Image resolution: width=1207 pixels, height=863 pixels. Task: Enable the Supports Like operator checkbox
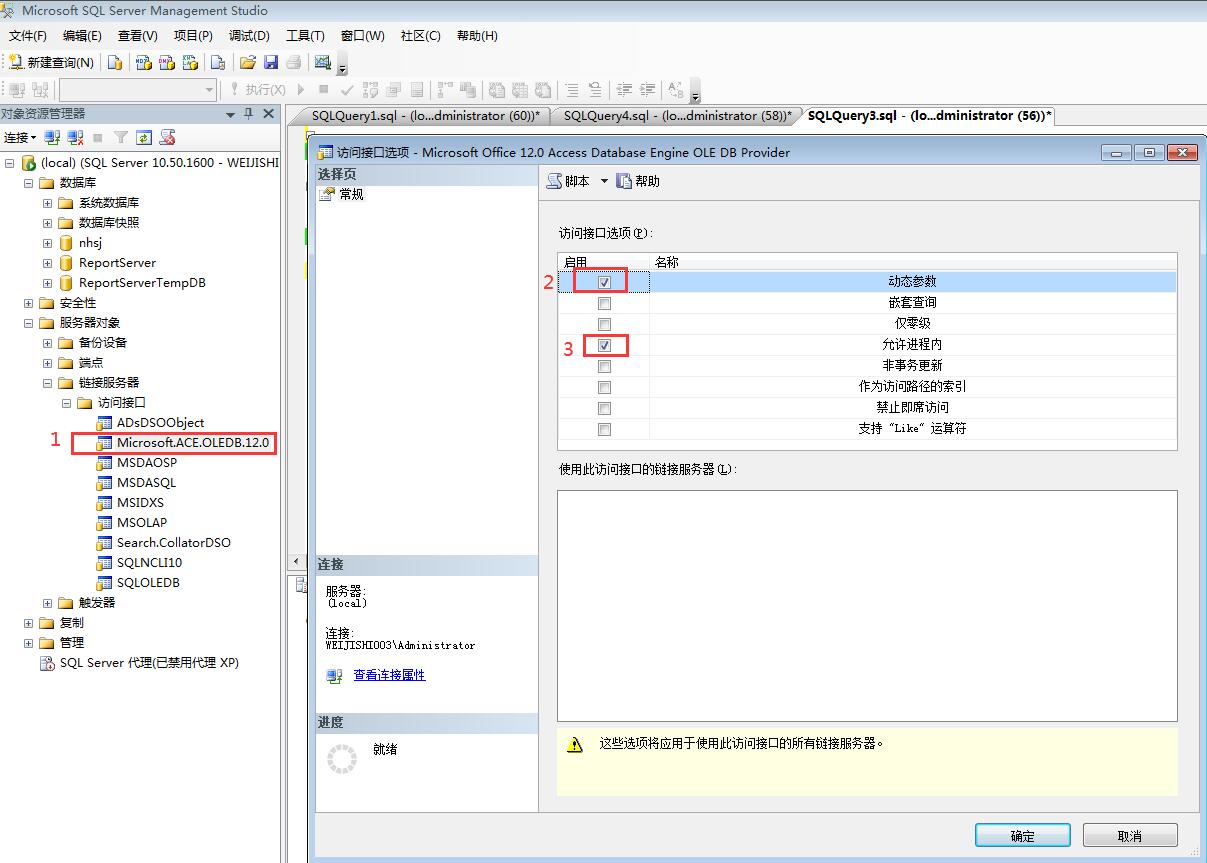[604, 429]
